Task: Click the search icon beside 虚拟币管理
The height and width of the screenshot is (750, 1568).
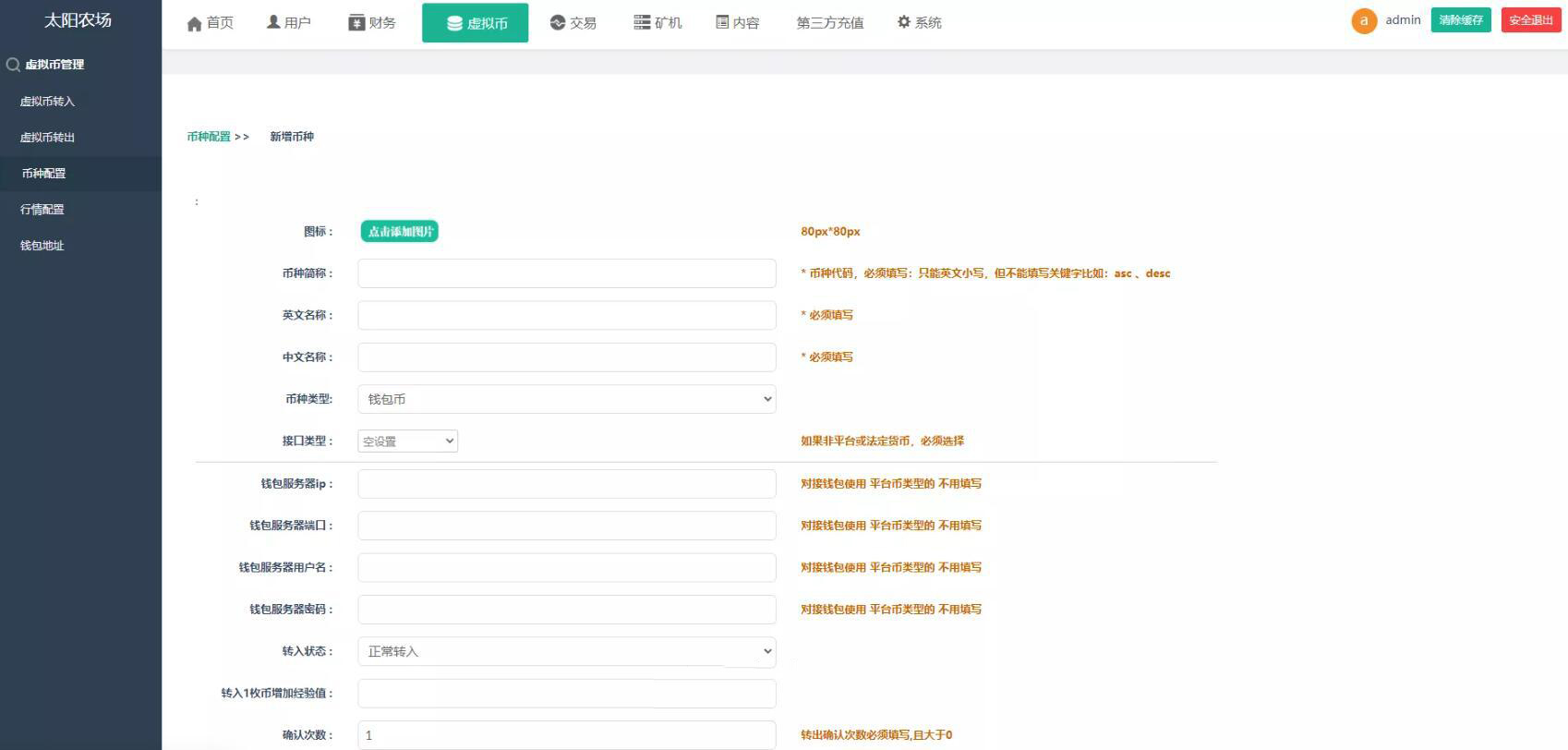Action: pyautogui.click(x=13, y=65)
